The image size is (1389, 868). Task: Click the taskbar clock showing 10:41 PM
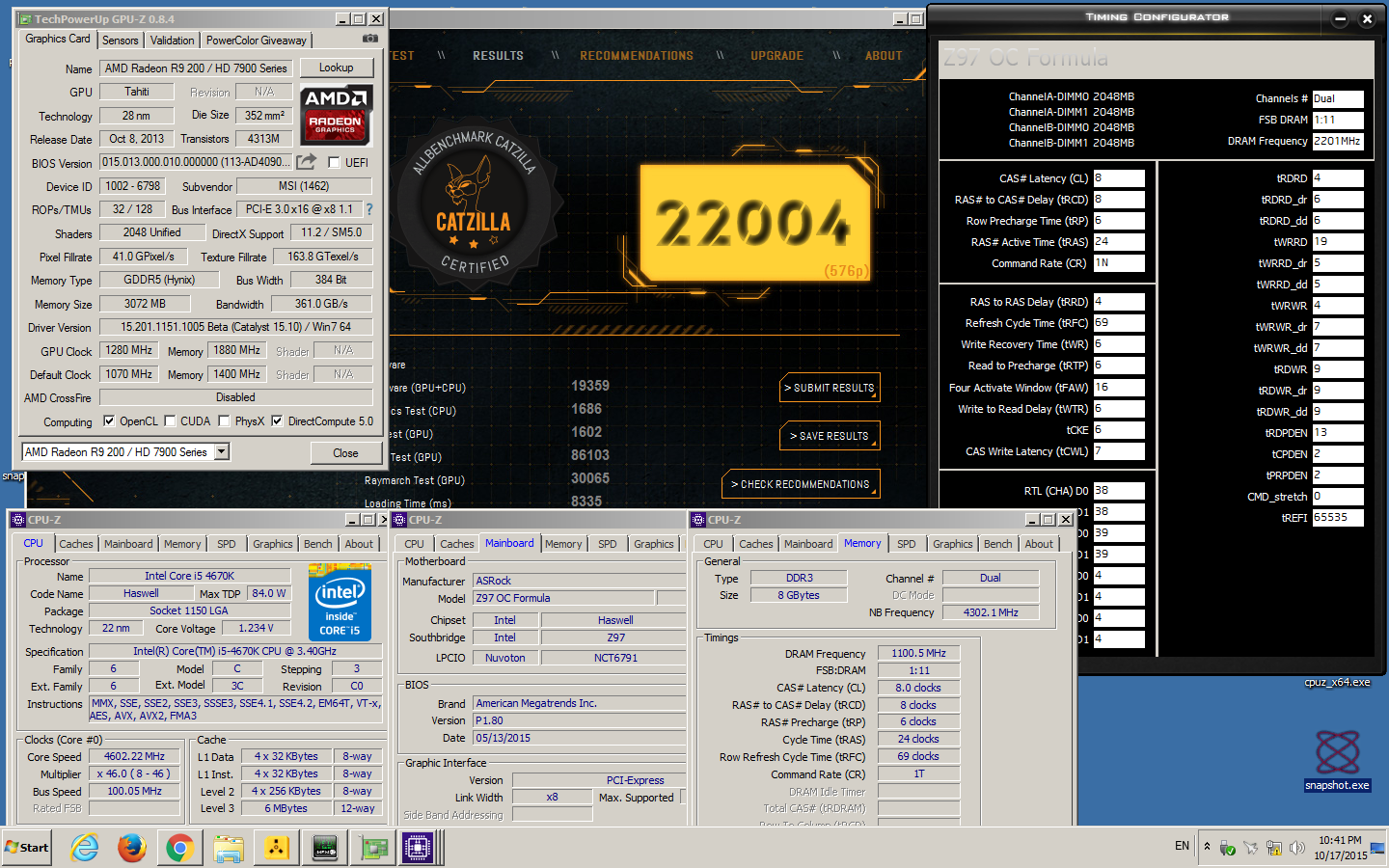tap(1340, 848)
